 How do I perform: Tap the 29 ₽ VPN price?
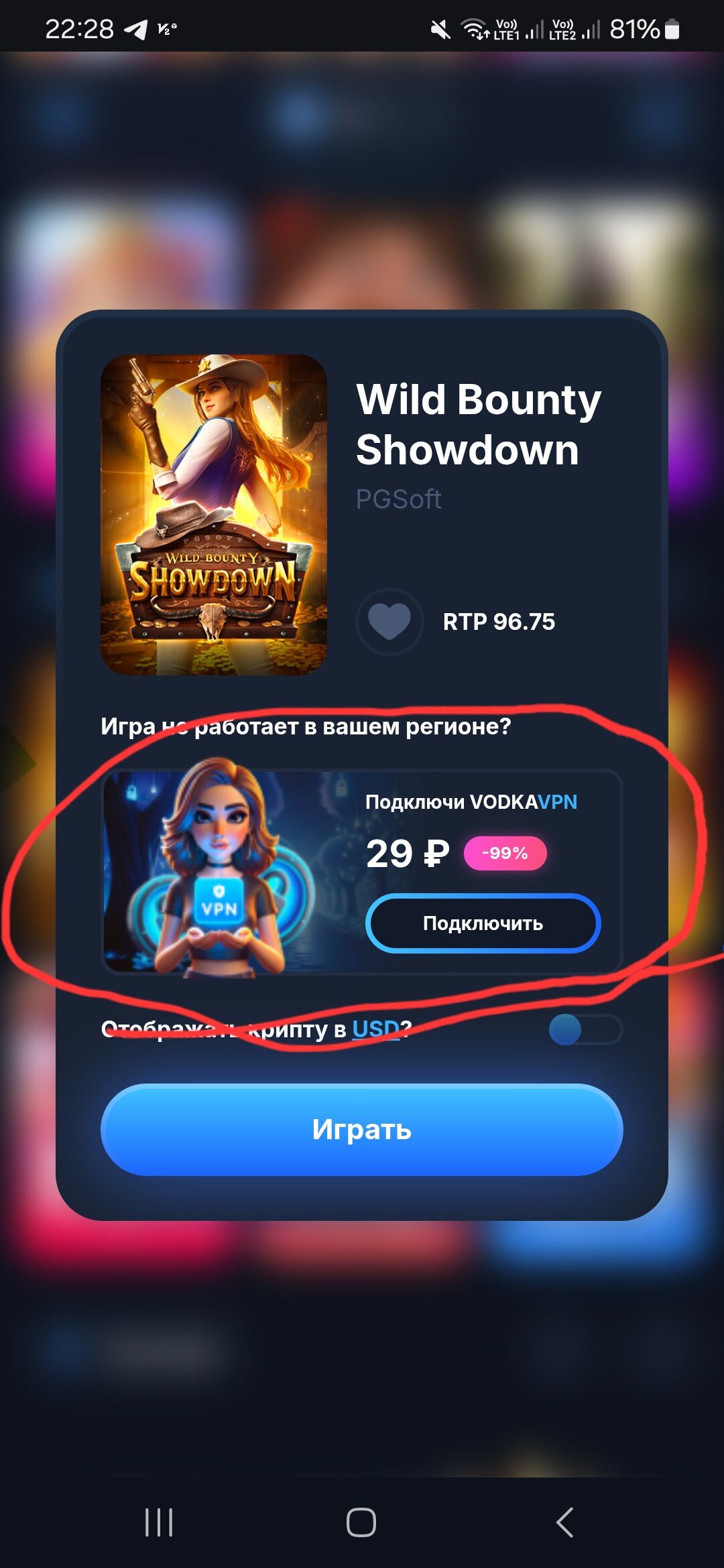(408, 854)
